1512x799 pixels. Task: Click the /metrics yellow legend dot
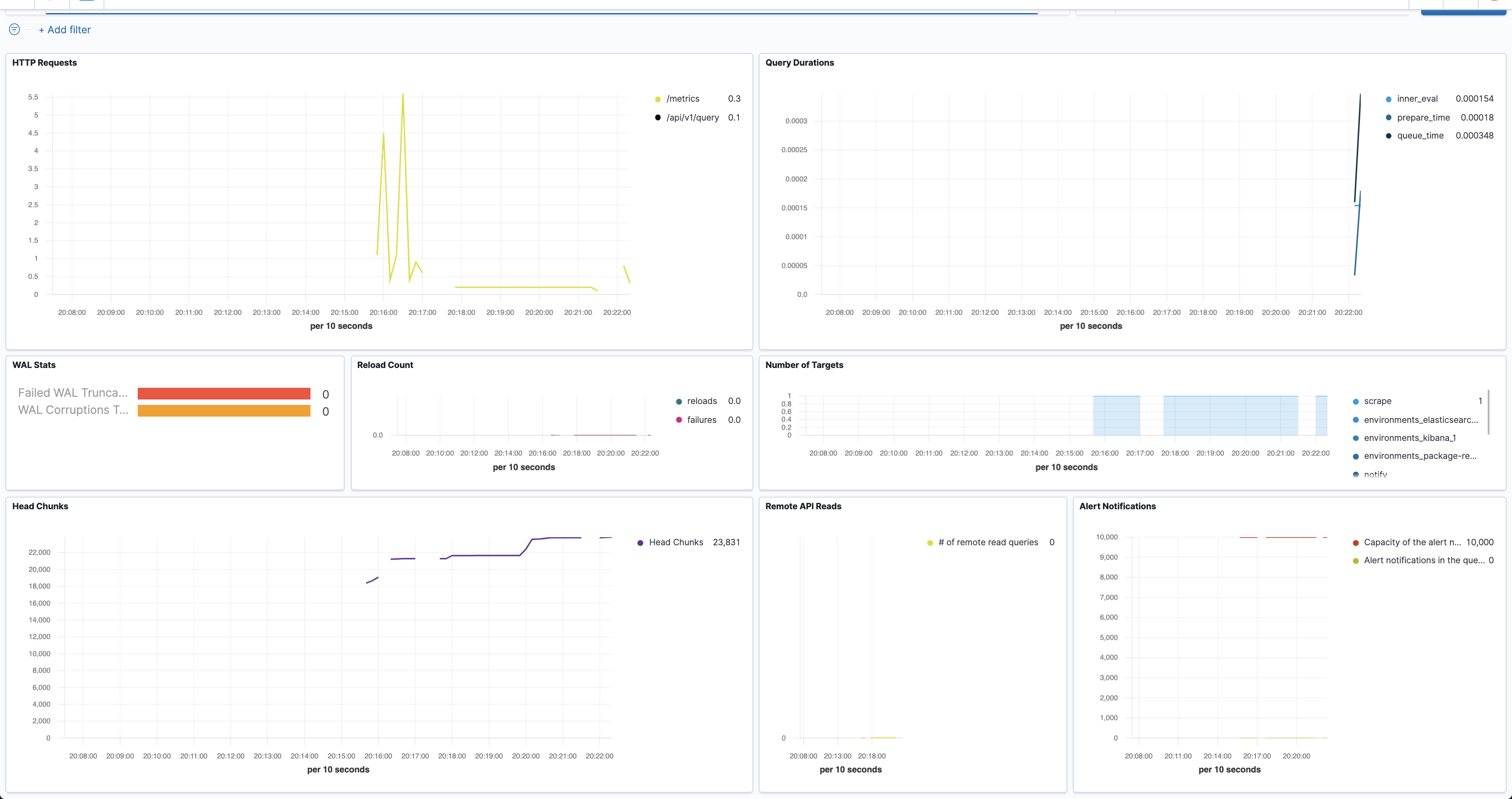click(657, 99)
